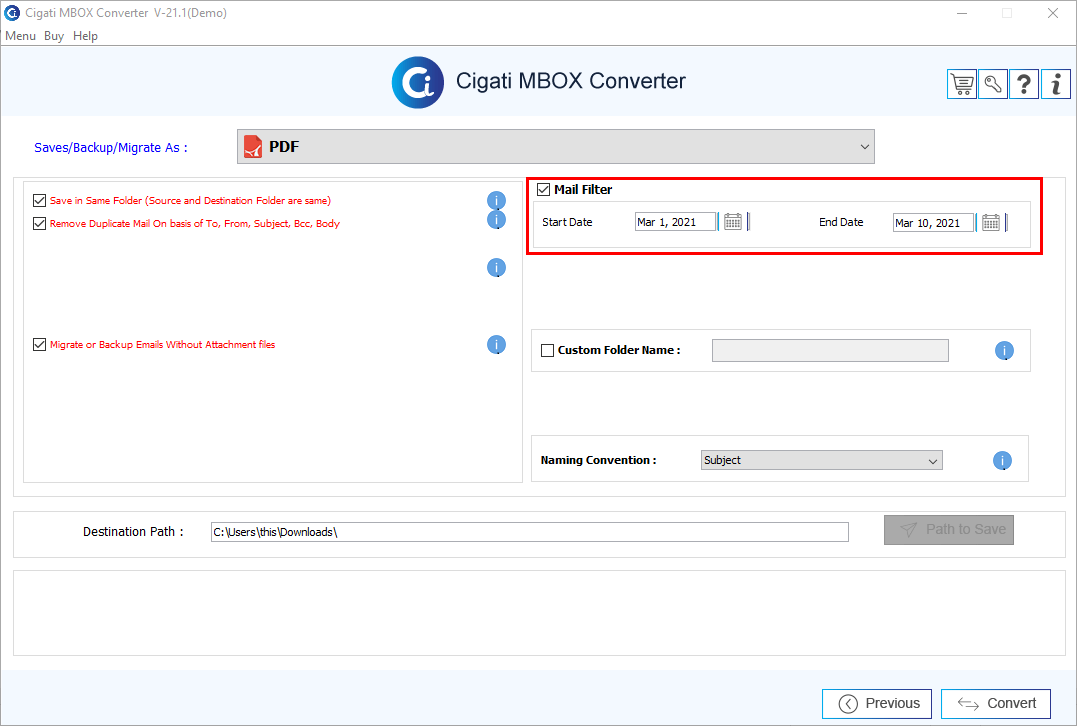The height and width of the screenshot is (726, 1077).
Task: Disable the Mail Filter checkbox
Action: [543, 190]
